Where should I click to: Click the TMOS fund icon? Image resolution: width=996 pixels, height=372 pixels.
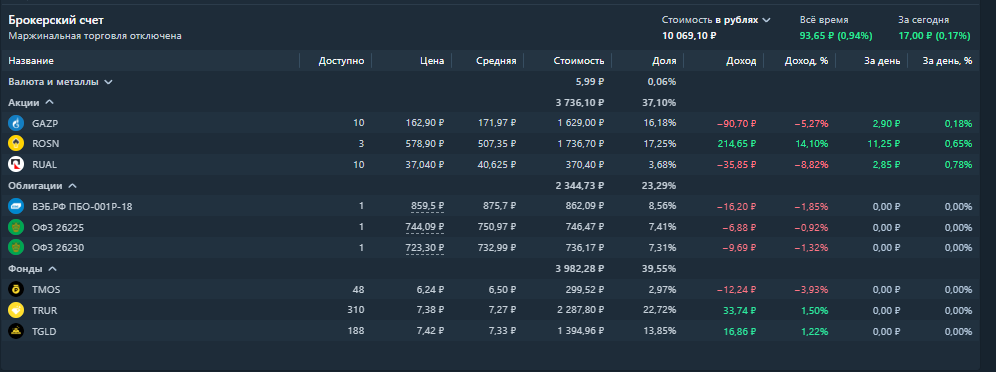(x=16, y=289)
